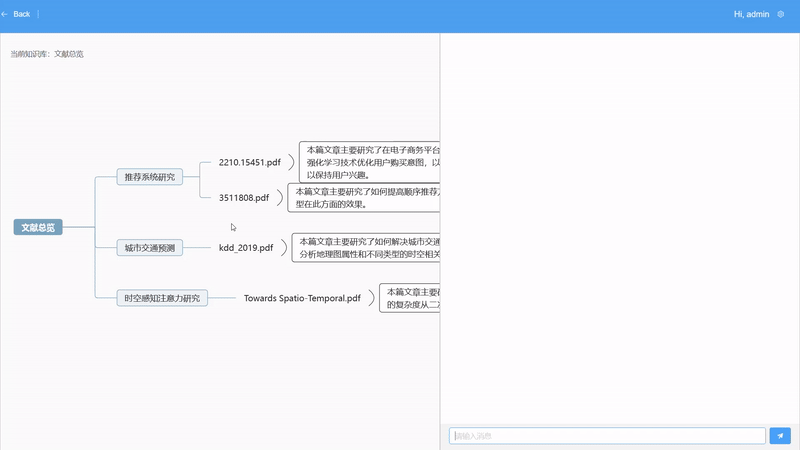Click the summary box beside Towards Spatio-Temporal.pdf
The height and width of the screenshot is (450, 800).
(x=410, y=298)
